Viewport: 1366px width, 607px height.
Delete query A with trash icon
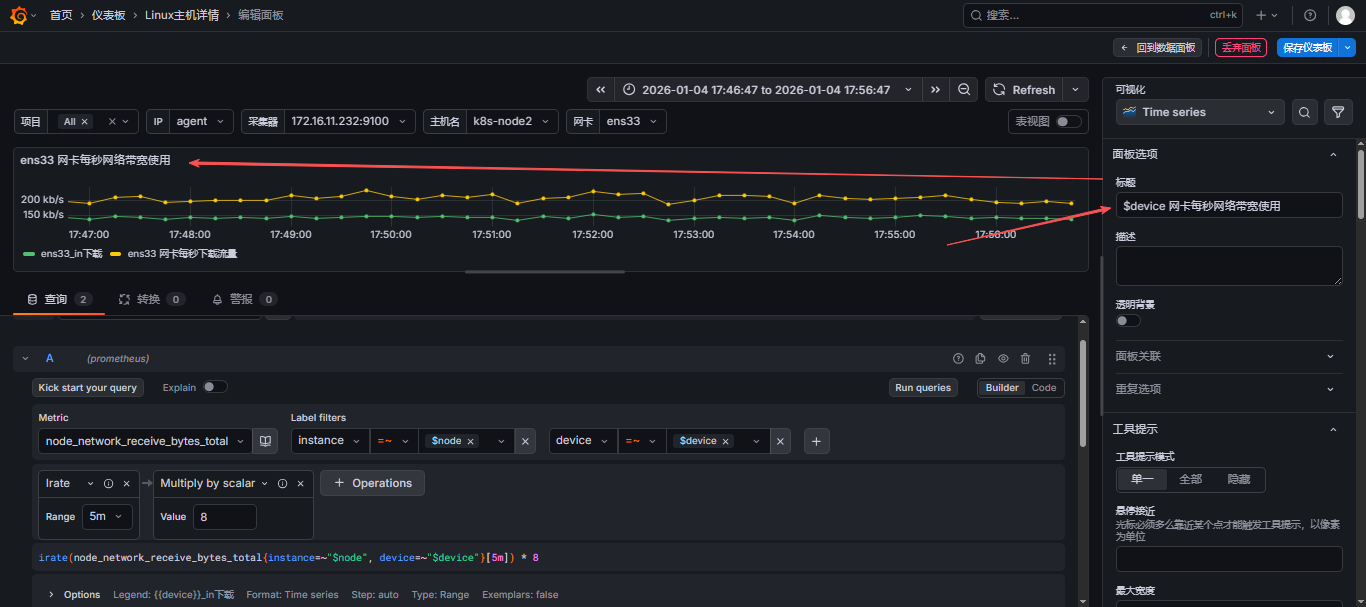pyautogui.click(x=1025, y=359)
